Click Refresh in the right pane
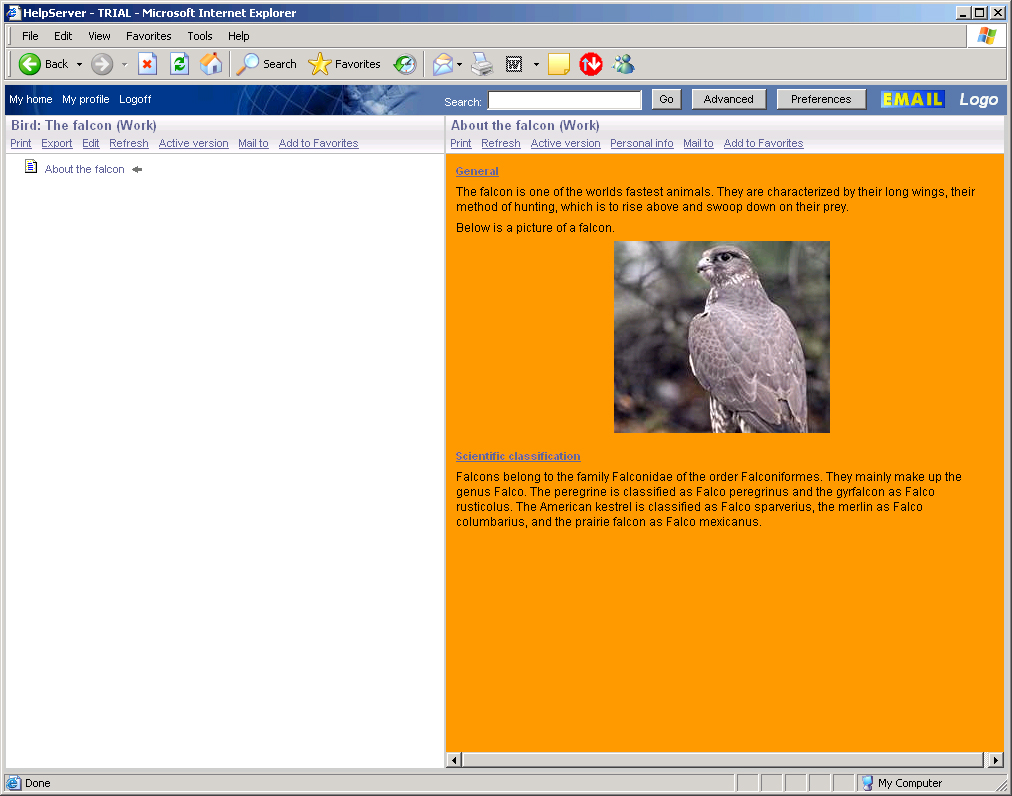1012x796 pixels. [501, 143]
